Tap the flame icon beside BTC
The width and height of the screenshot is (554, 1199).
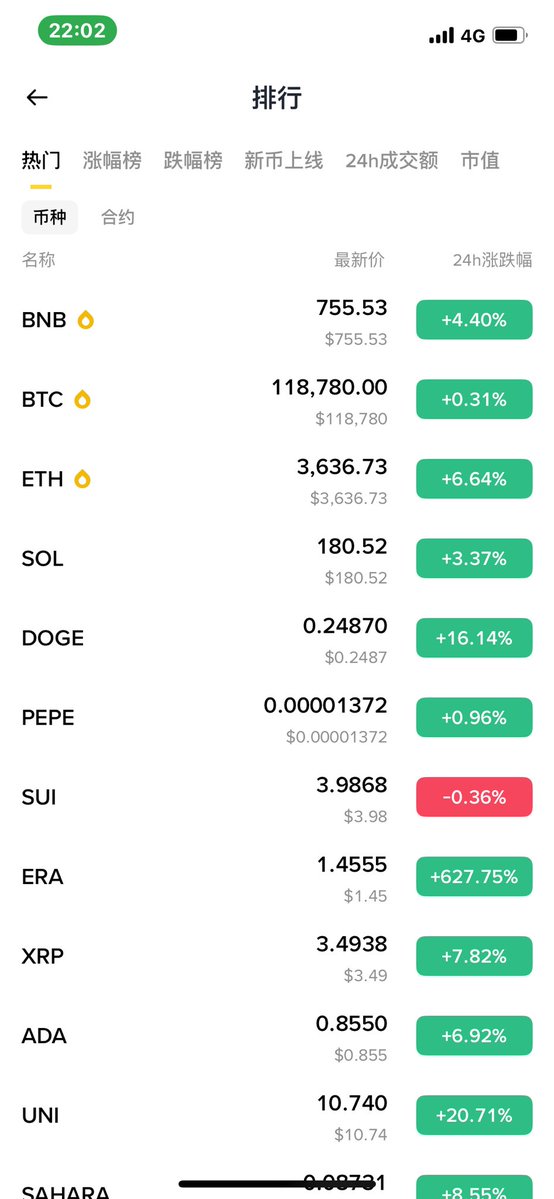pos(82,399)
